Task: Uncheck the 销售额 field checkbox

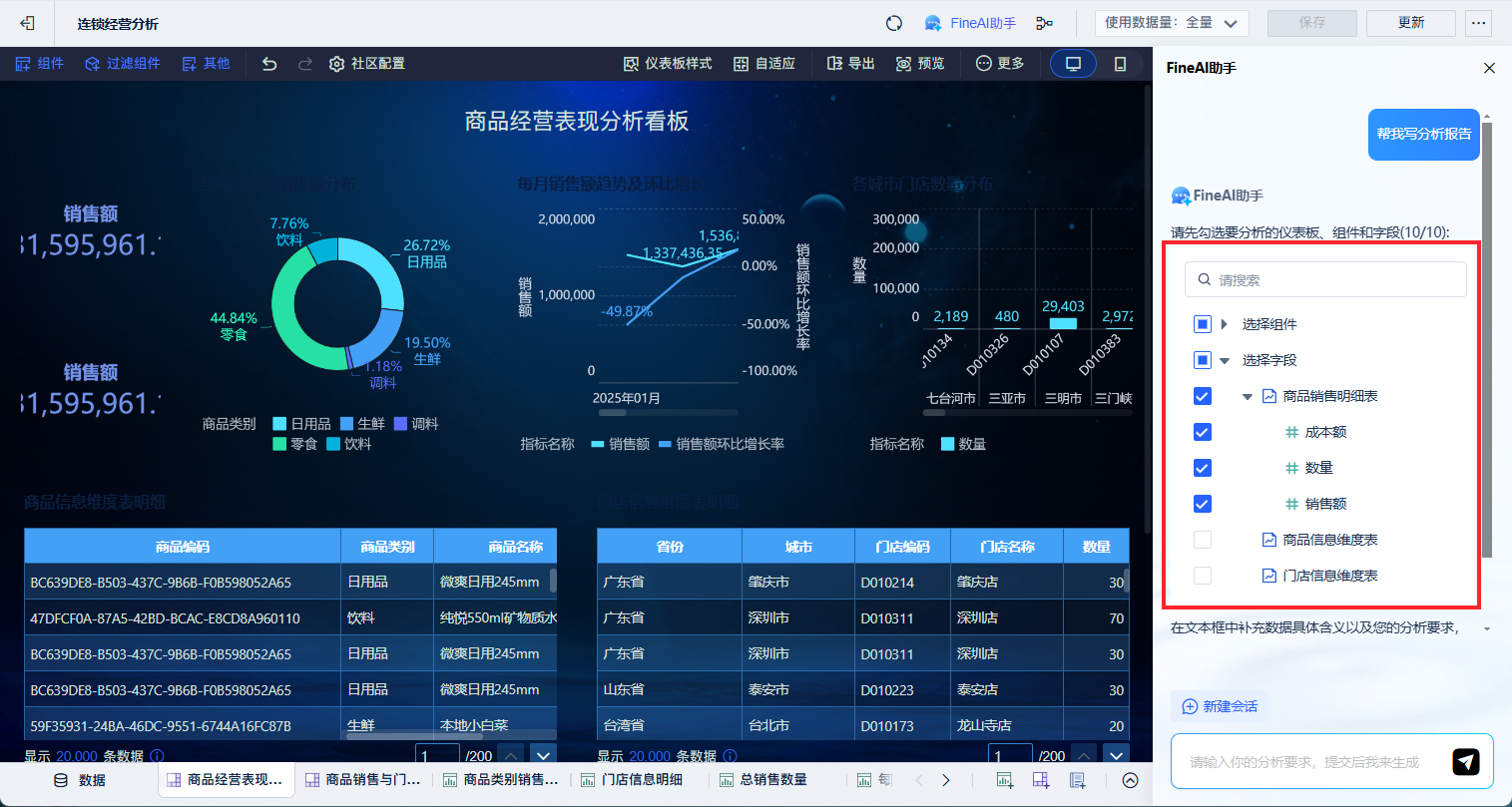Action: [1203, 504]
